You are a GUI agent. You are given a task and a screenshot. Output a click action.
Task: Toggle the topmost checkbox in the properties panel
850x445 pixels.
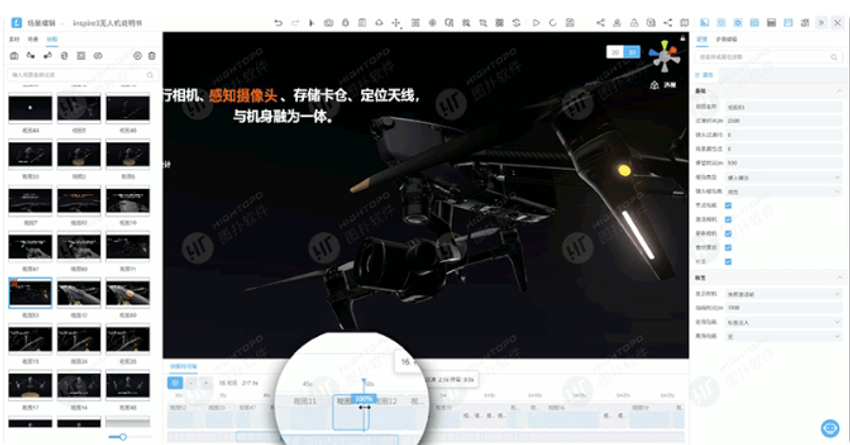click(728, 205)
